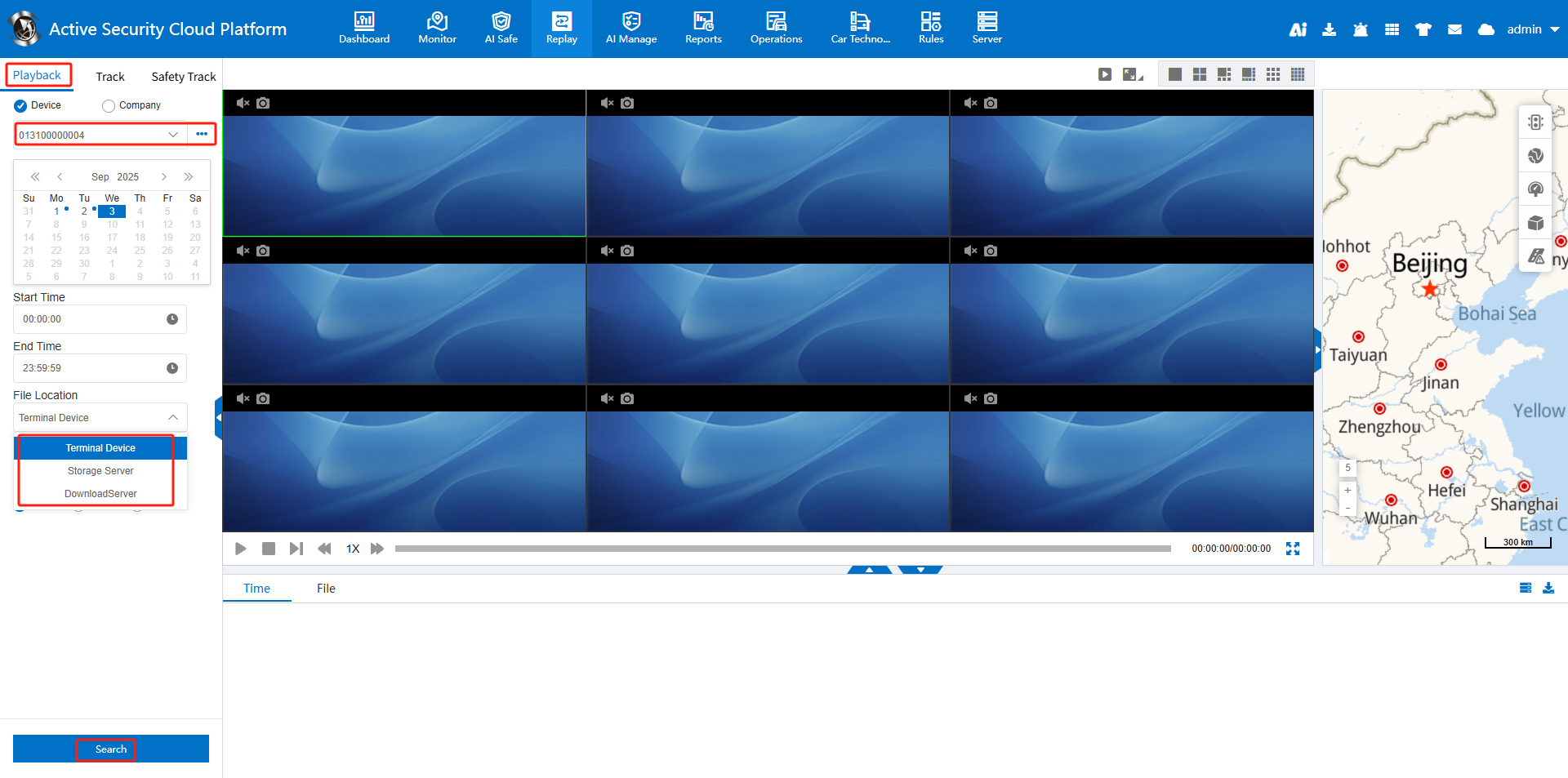Click the Search button
This screenshot has height=778, width=1568.
pyautogui.click(x=111, y=749)
